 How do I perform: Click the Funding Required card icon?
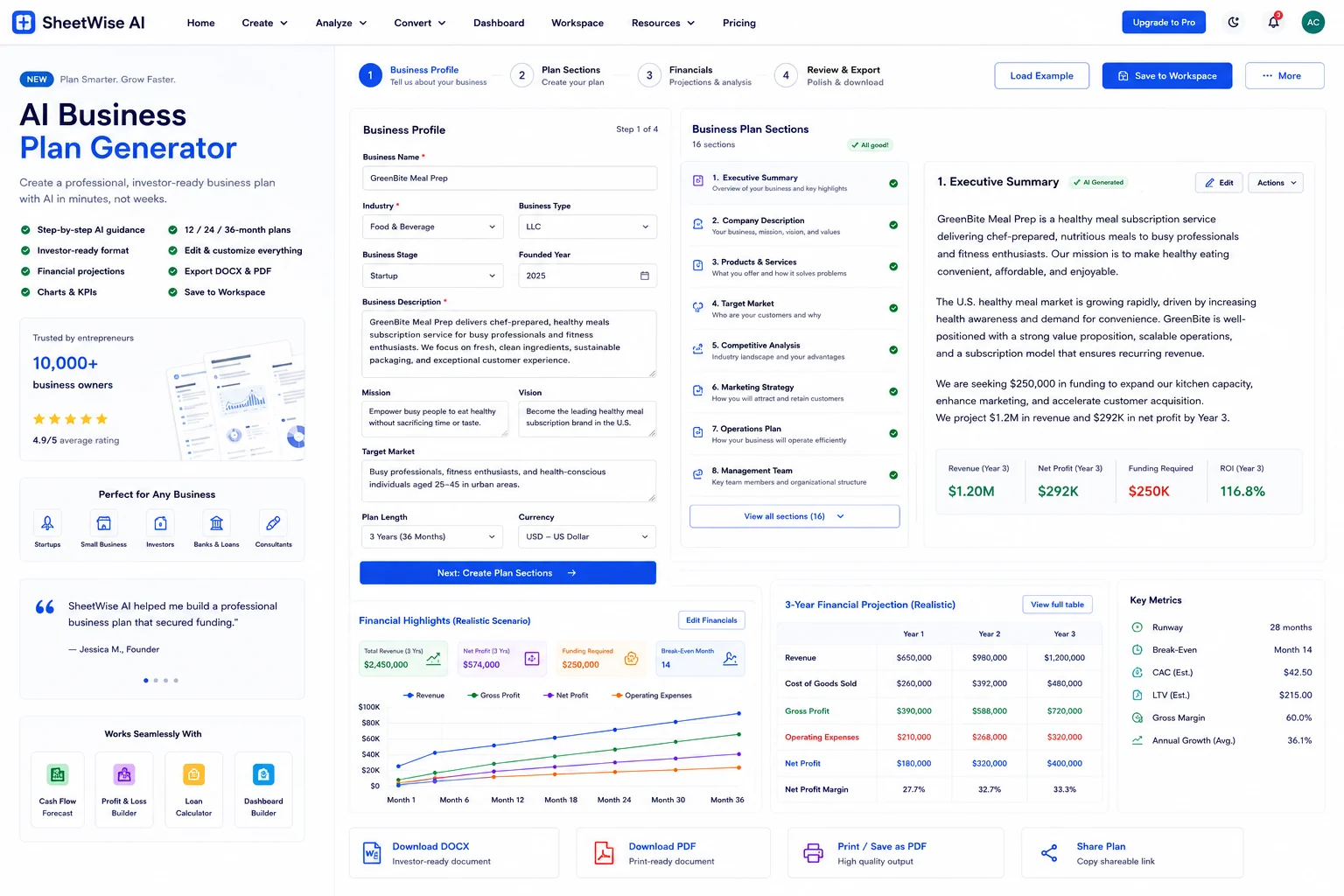[631, 659]
